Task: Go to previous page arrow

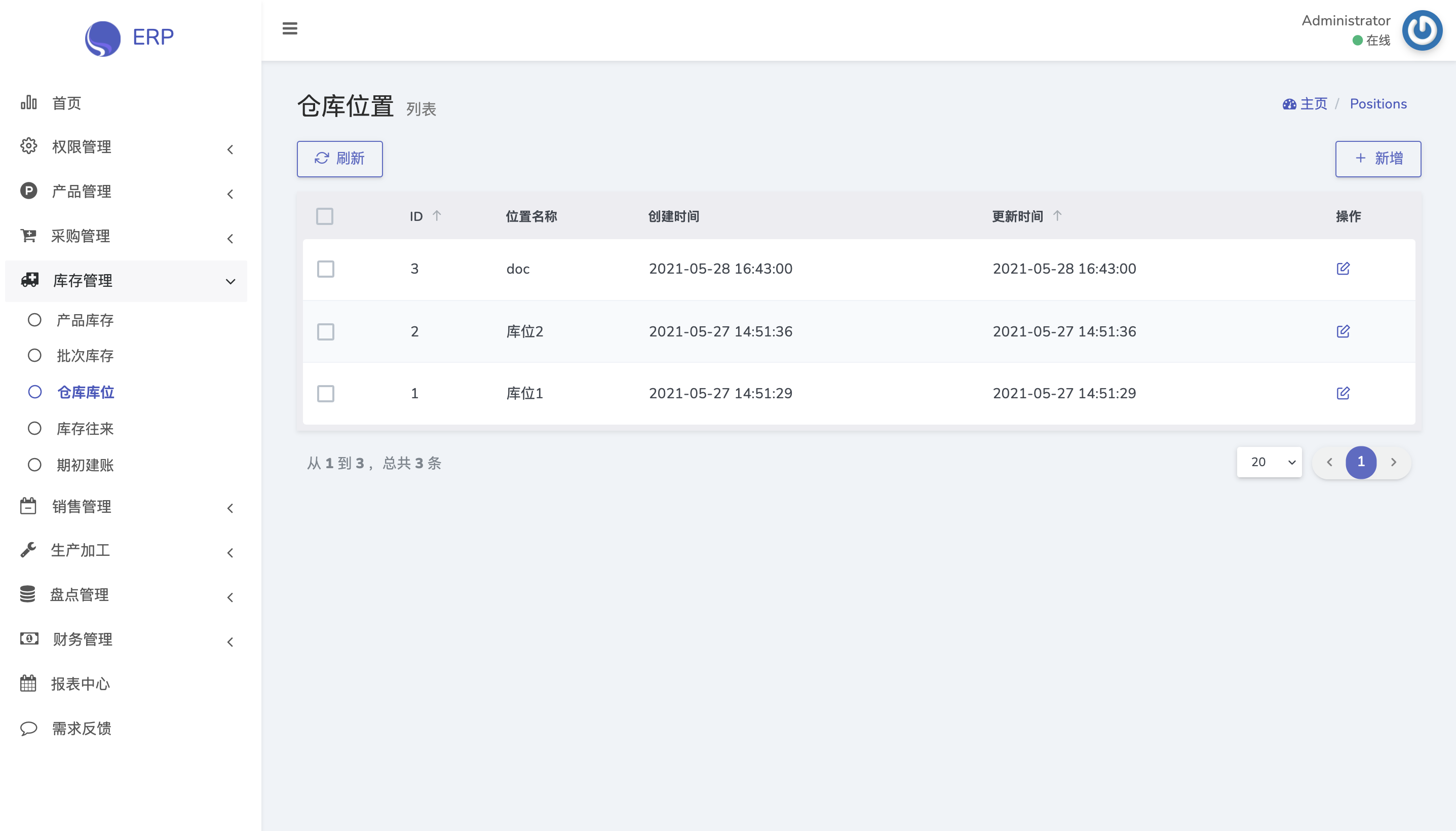Action: 1329,462
